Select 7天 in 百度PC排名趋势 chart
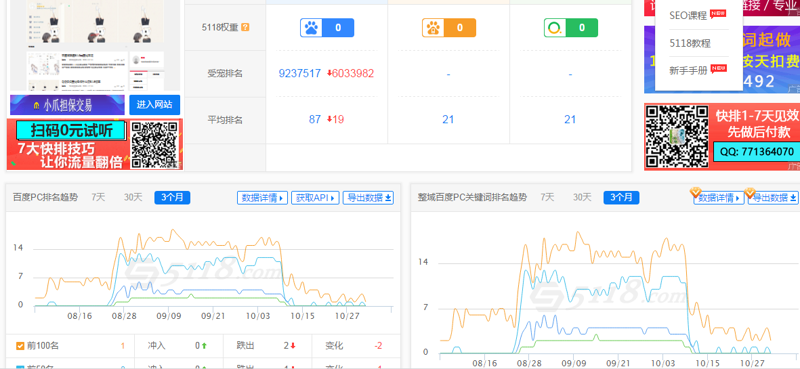 click(98, 198)
